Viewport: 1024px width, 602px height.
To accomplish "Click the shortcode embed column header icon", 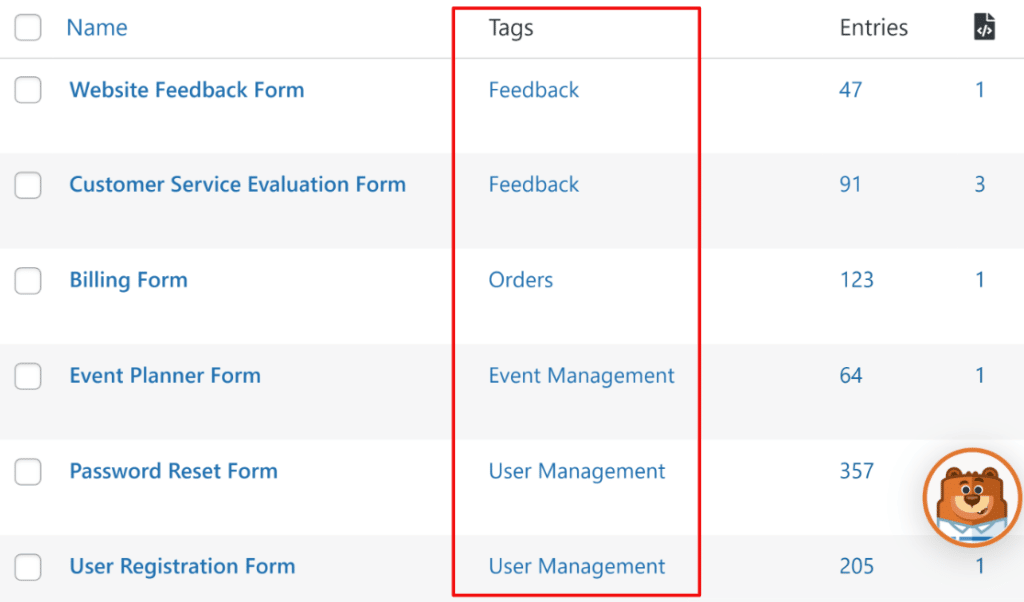I will coord(984,27).
